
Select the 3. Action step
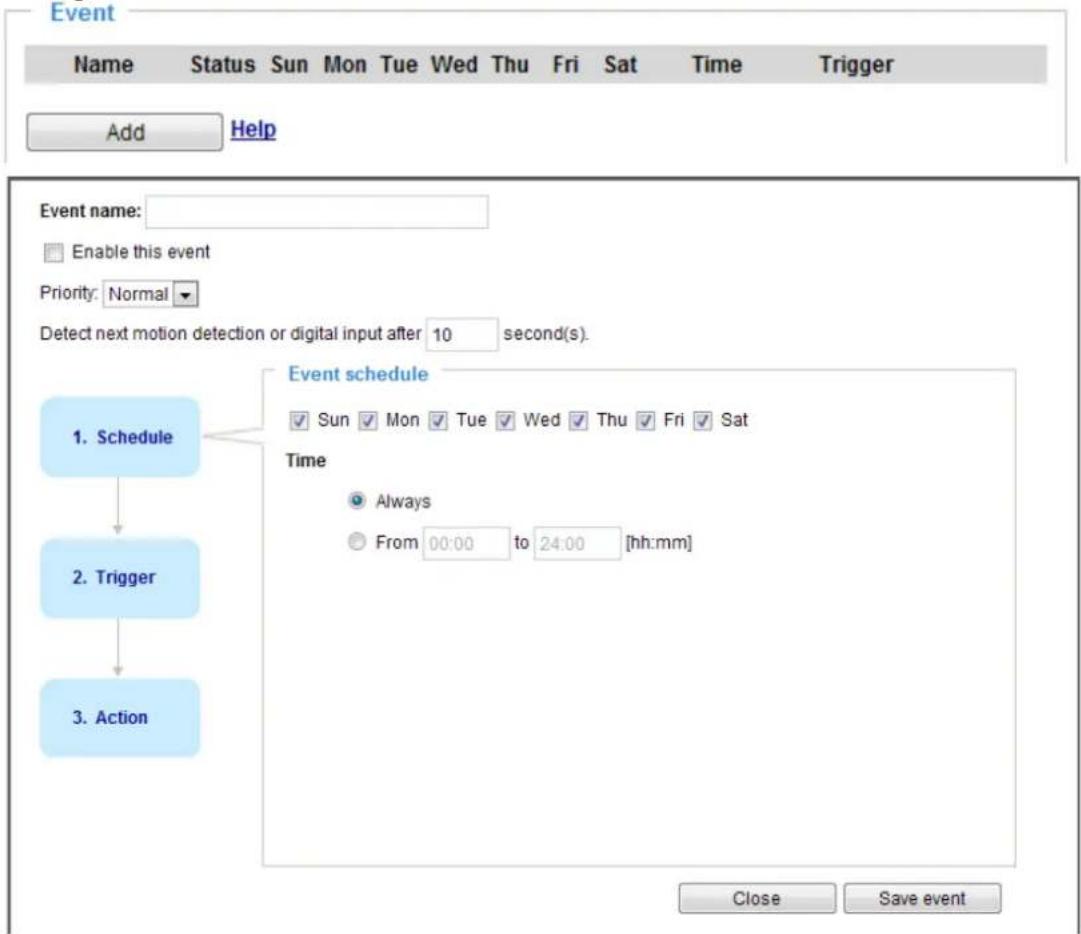120,718
